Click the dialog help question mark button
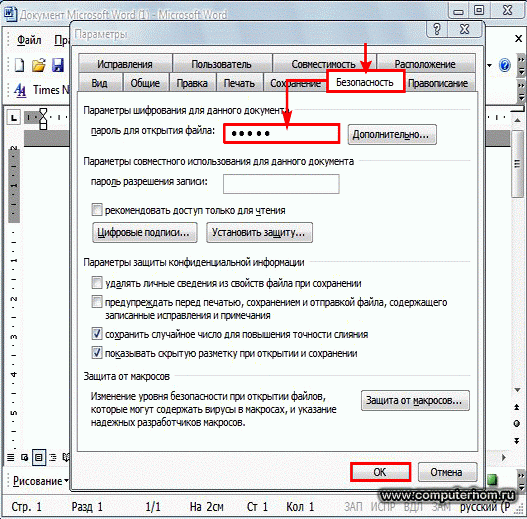 pyautogui.click(x=437, y=29)
